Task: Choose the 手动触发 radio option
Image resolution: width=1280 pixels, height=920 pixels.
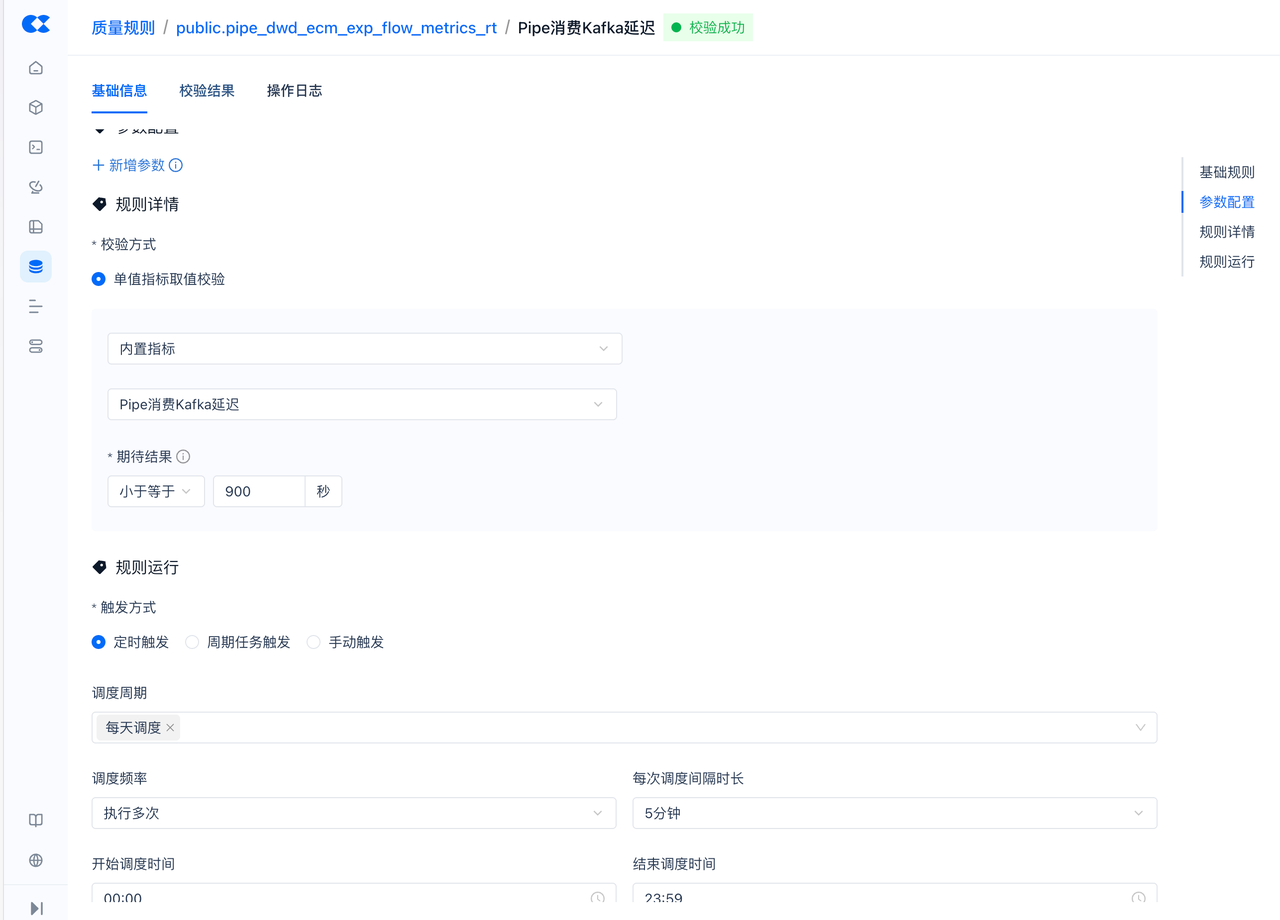Action: 314,642
